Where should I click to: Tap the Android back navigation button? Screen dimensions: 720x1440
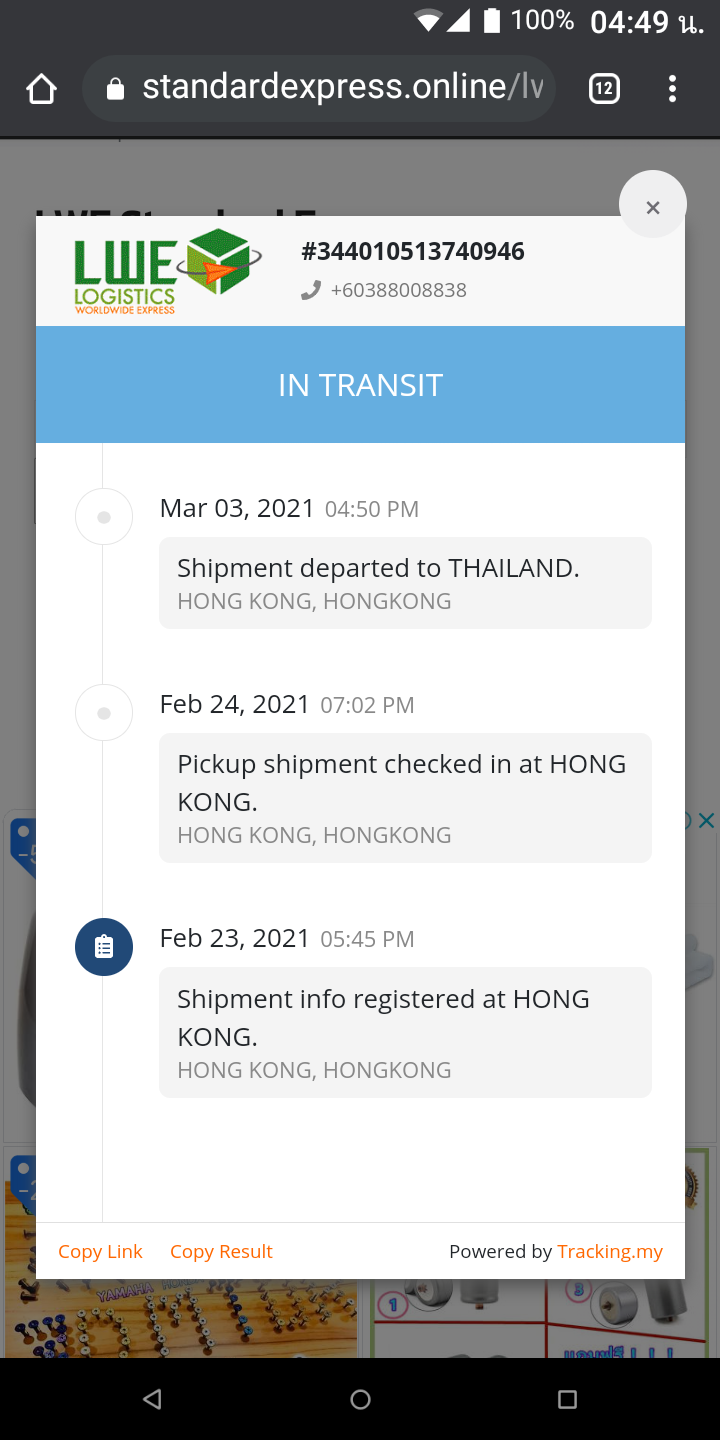(x=152, y=1399)
